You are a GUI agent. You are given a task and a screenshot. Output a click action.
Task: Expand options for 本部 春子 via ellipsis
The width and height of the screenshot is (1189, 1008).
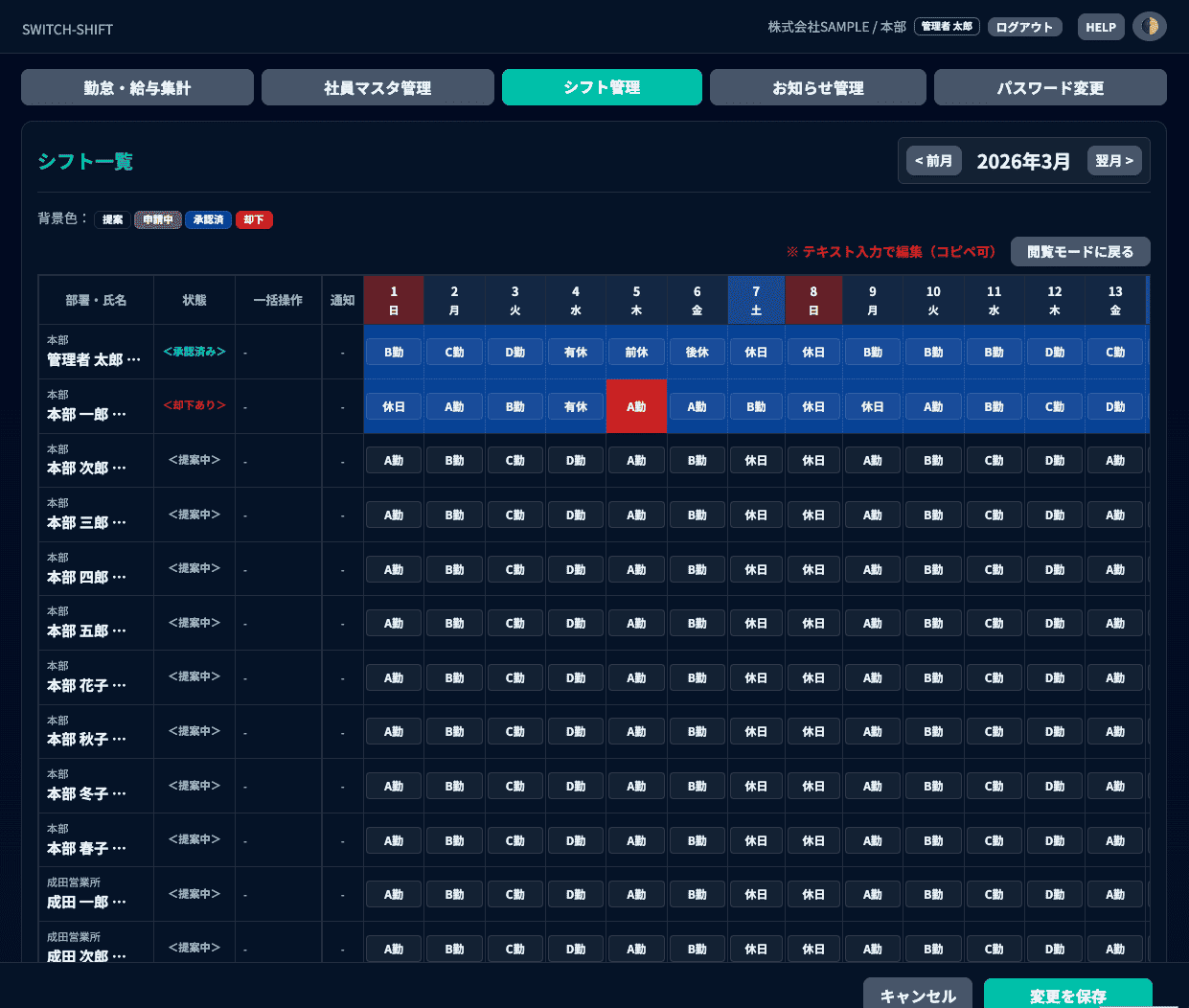pos(119,849)
